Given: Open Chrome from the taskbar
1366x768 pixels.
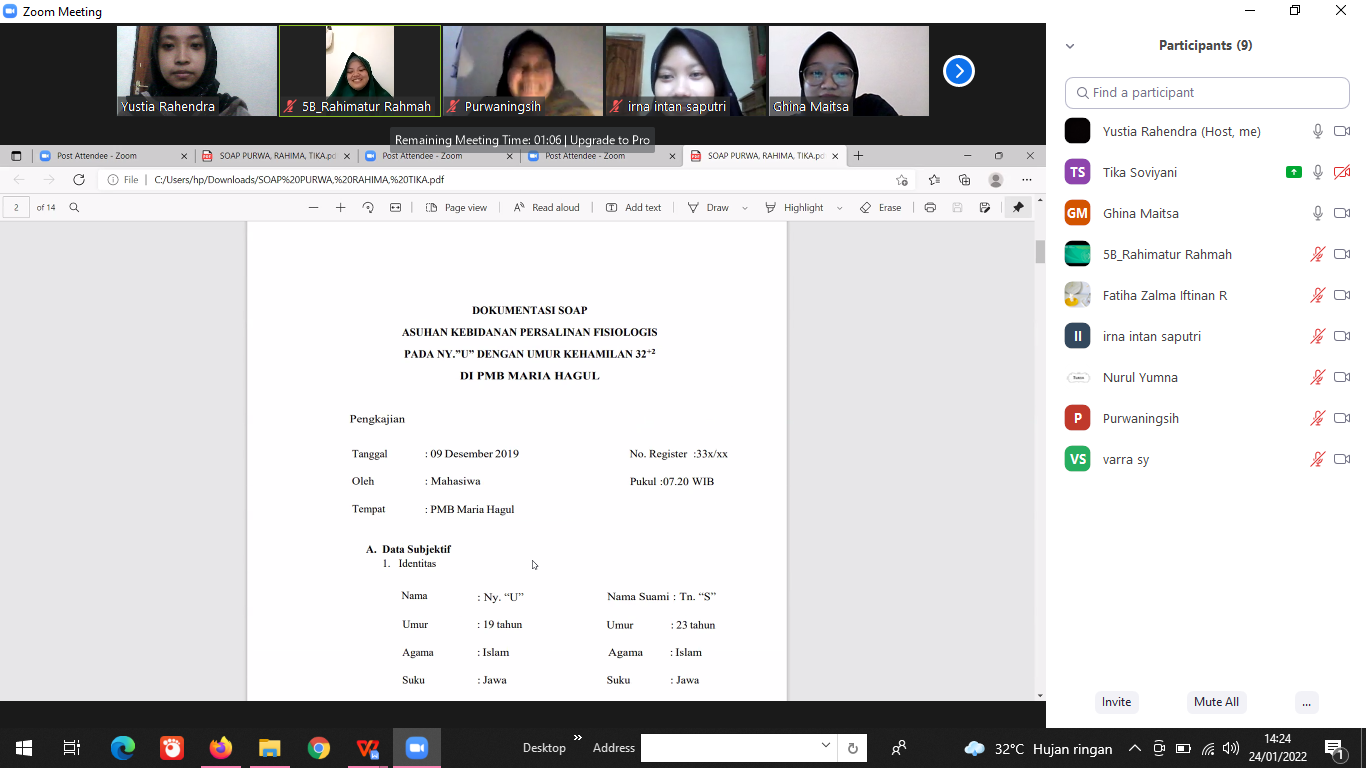Looking at the screenshot, I should click(x=318, y=748).
